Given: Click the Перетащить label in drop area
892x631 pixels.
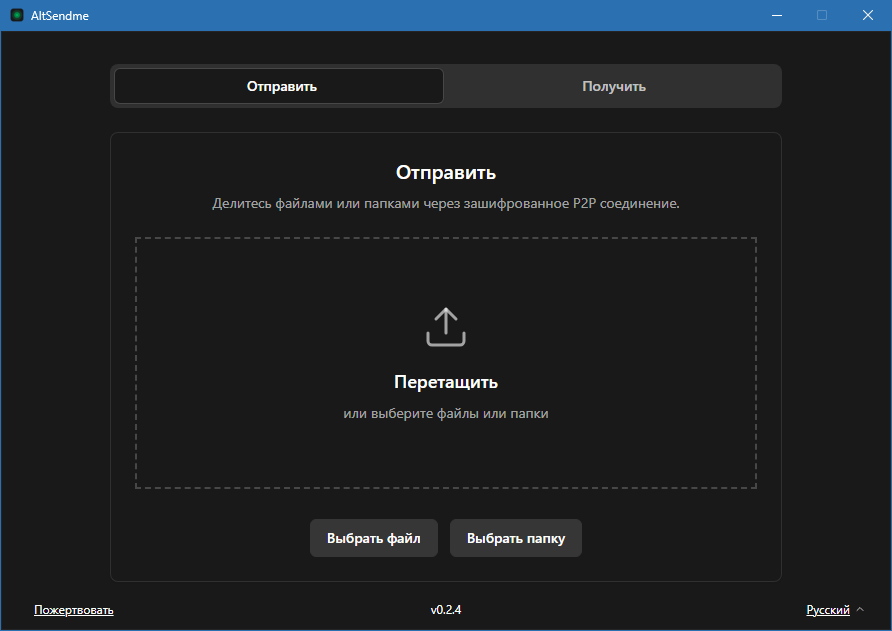Looking at the screenshot, I should (446, 382).
